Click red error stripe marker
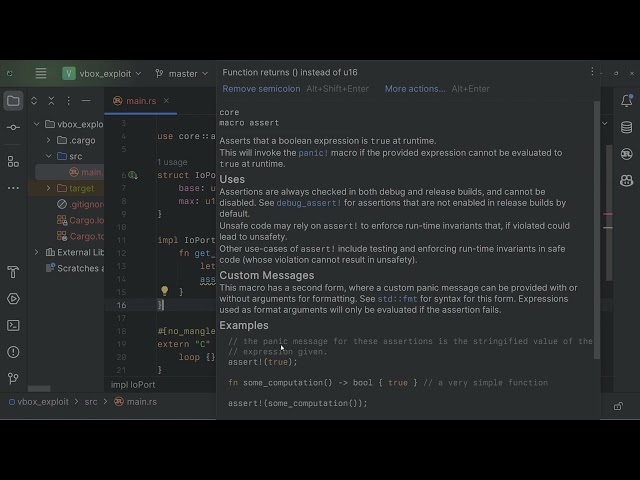This screenshot has height=480, width=640. coord(608,214)
